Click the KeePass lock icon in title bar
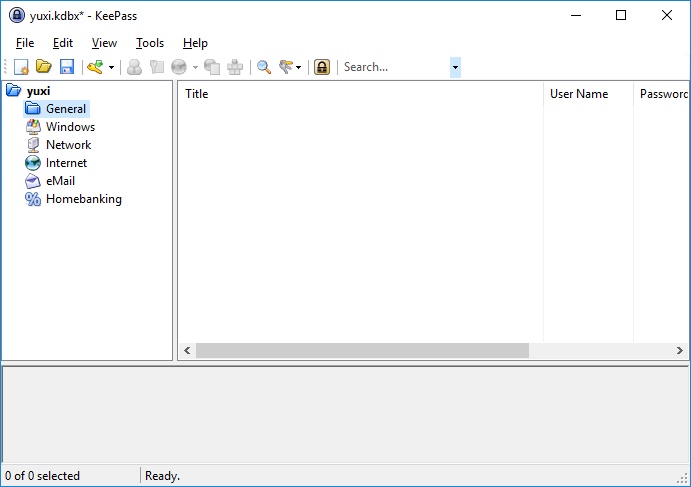Viewport: 691px width, 487px height. coord(17,15)
